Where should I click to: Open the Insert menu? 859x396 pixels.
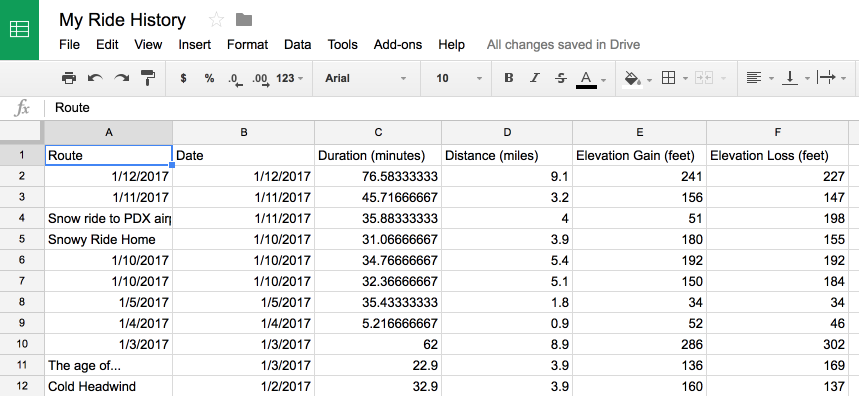194,45
